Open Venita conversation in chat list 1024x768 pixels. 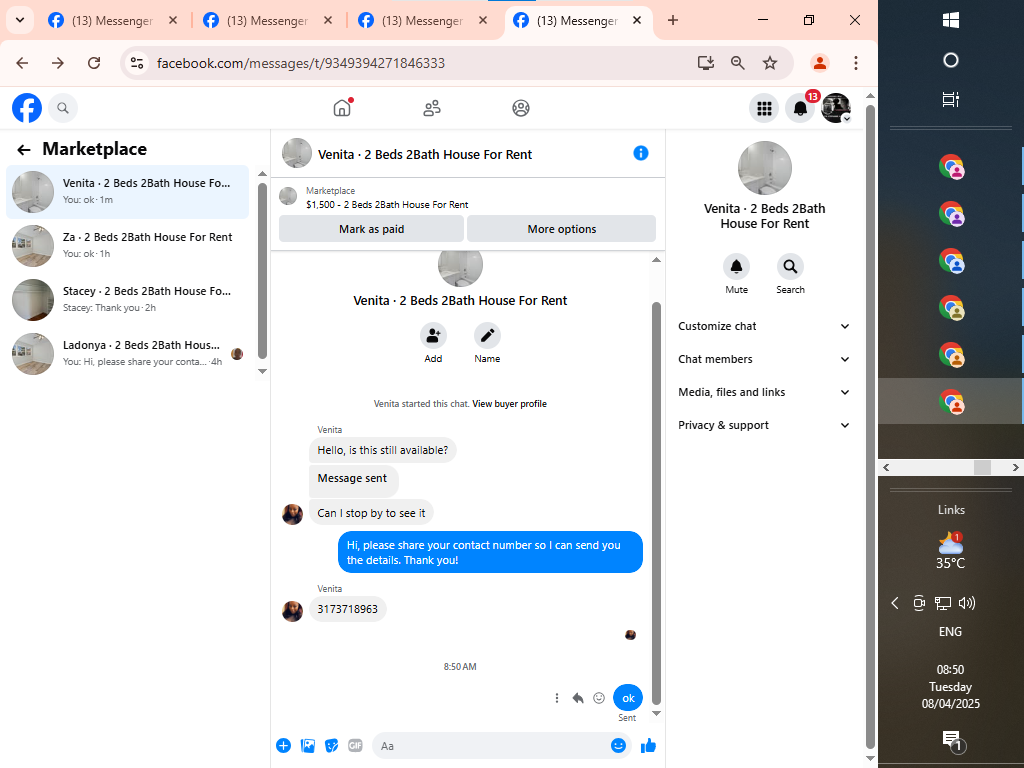pos(127,192)
